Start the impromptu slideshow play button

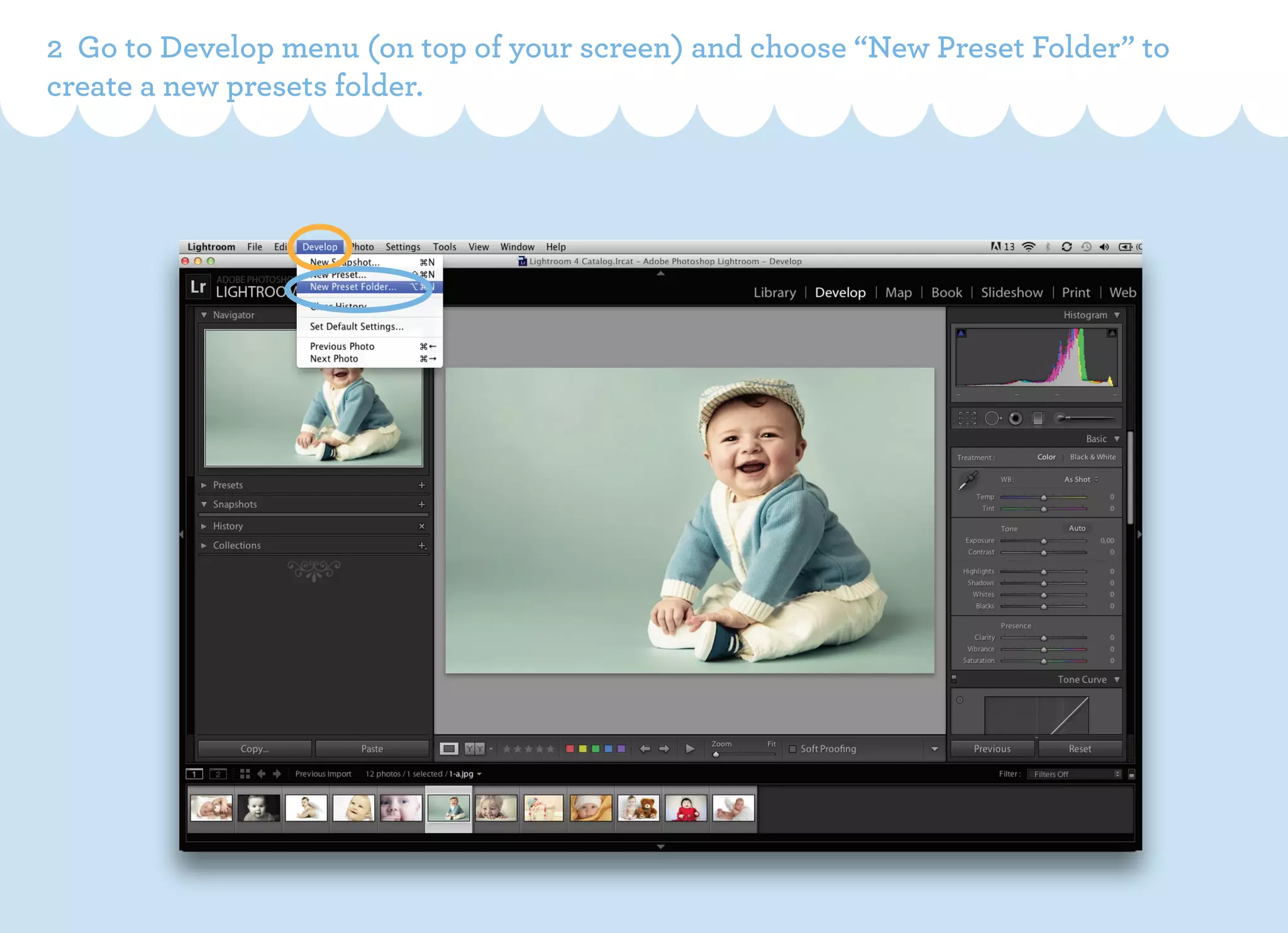pos(690,749)
